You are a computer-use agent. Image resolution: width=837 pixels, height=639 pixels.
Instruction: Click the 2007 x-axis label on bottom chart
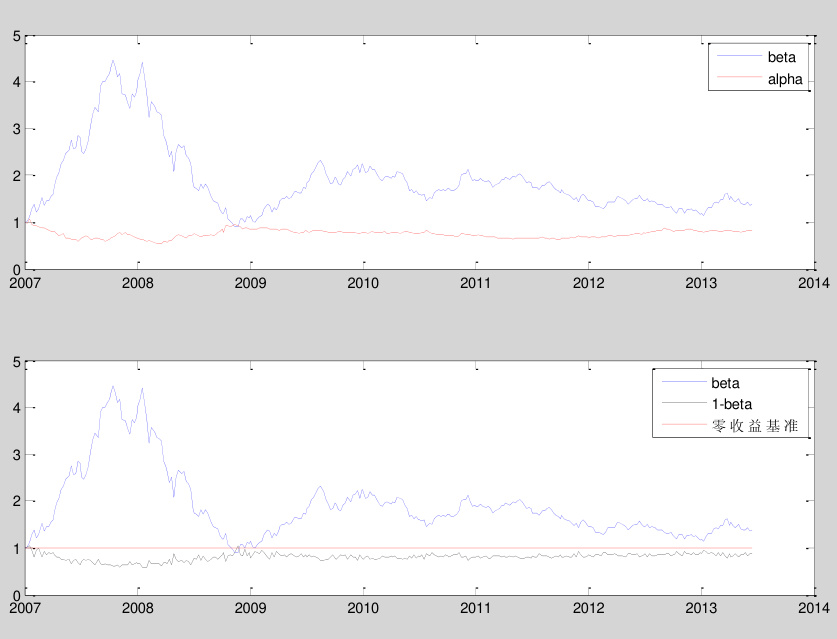coord(25,607)
